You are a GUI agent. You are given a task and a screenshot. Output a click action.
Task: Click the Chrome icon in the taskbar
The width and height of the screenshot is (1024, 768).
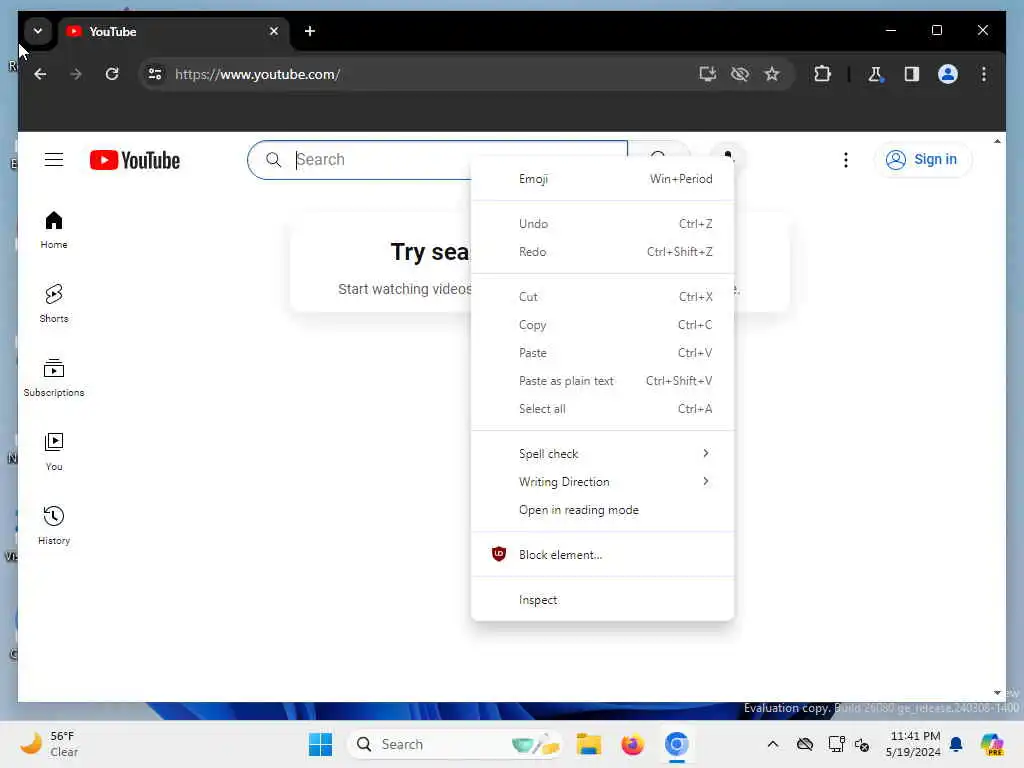click(677, 744)
